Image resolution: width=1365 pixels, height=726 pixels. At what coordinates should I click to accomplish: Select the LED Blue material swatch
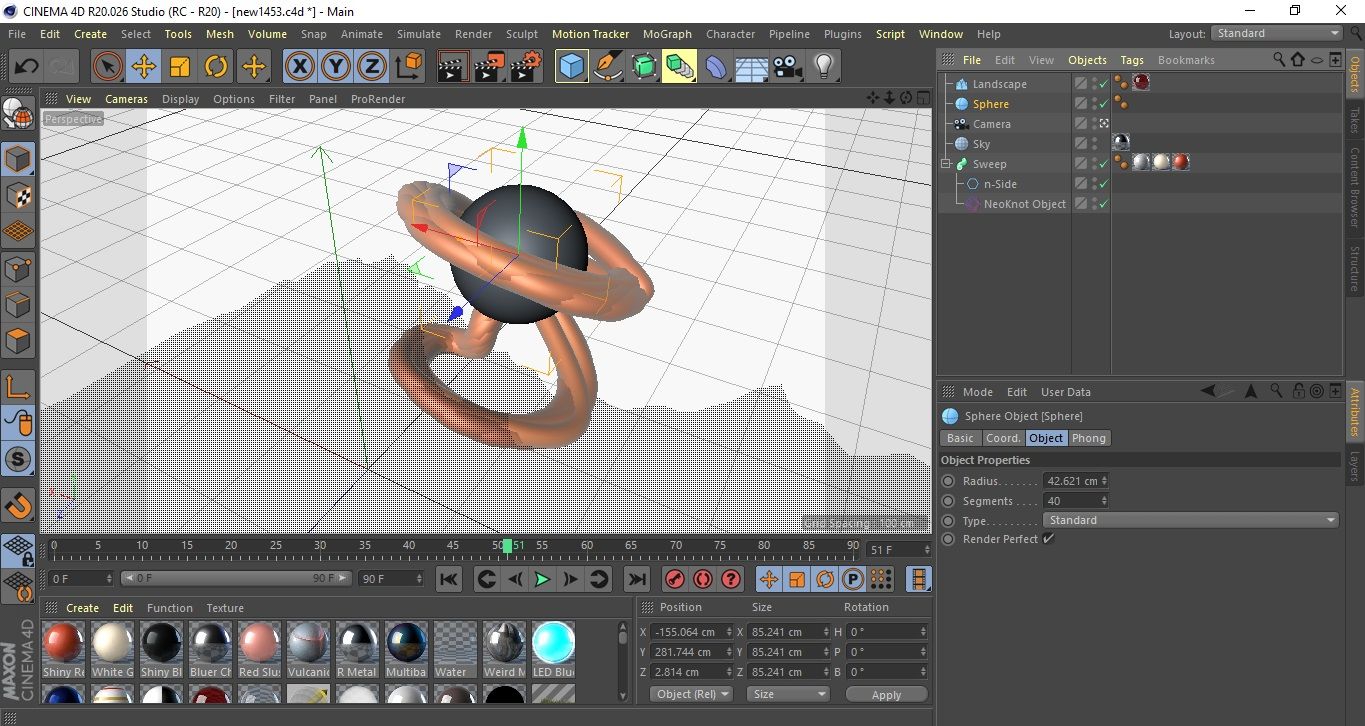[x=553, y=643]
